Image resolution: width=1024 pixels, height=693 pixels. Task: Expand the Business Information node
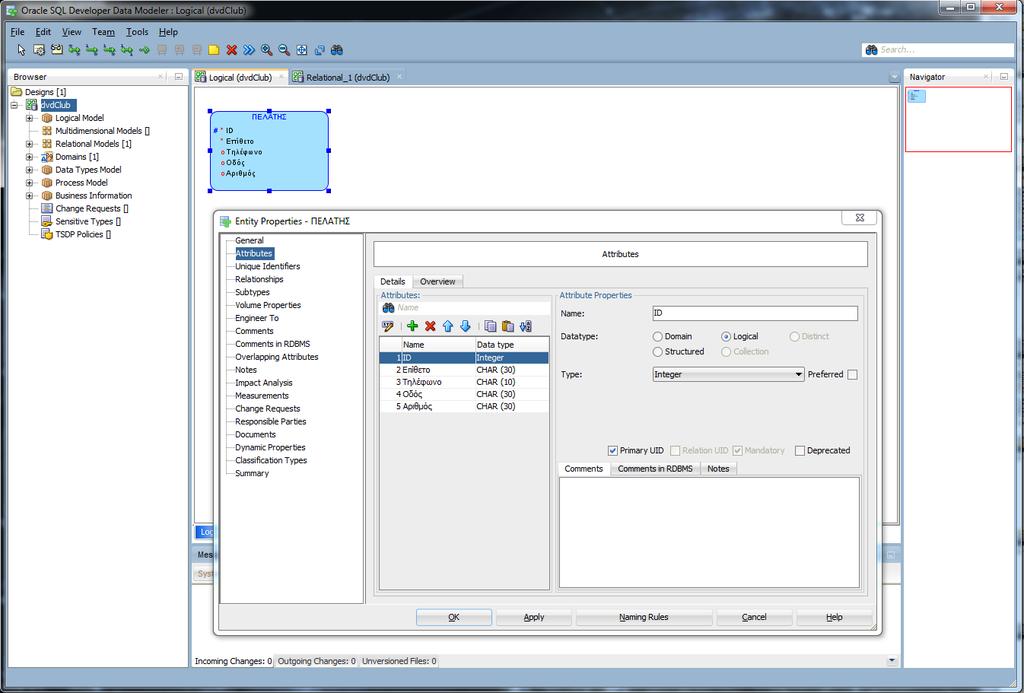click(x=29, y=196)
